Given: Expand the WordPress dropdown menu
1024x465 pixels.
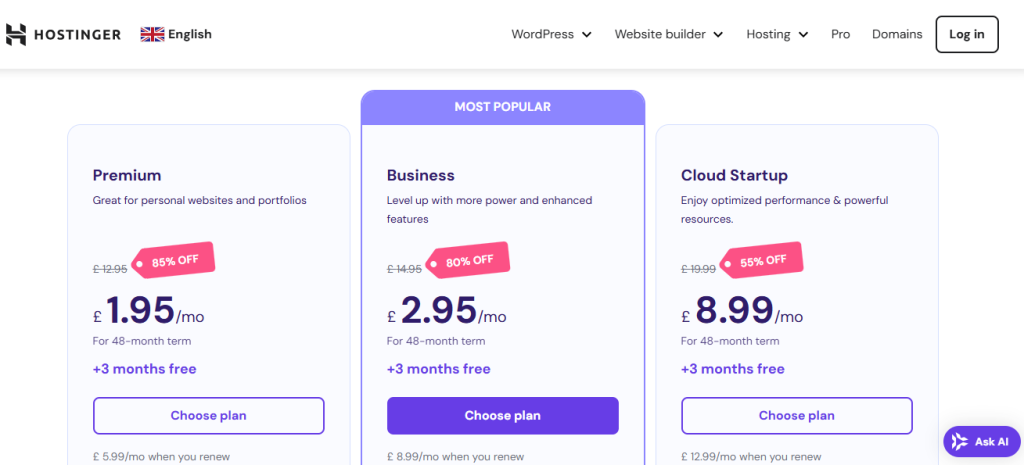Looking at the screenshot, I should pos(551,34).
